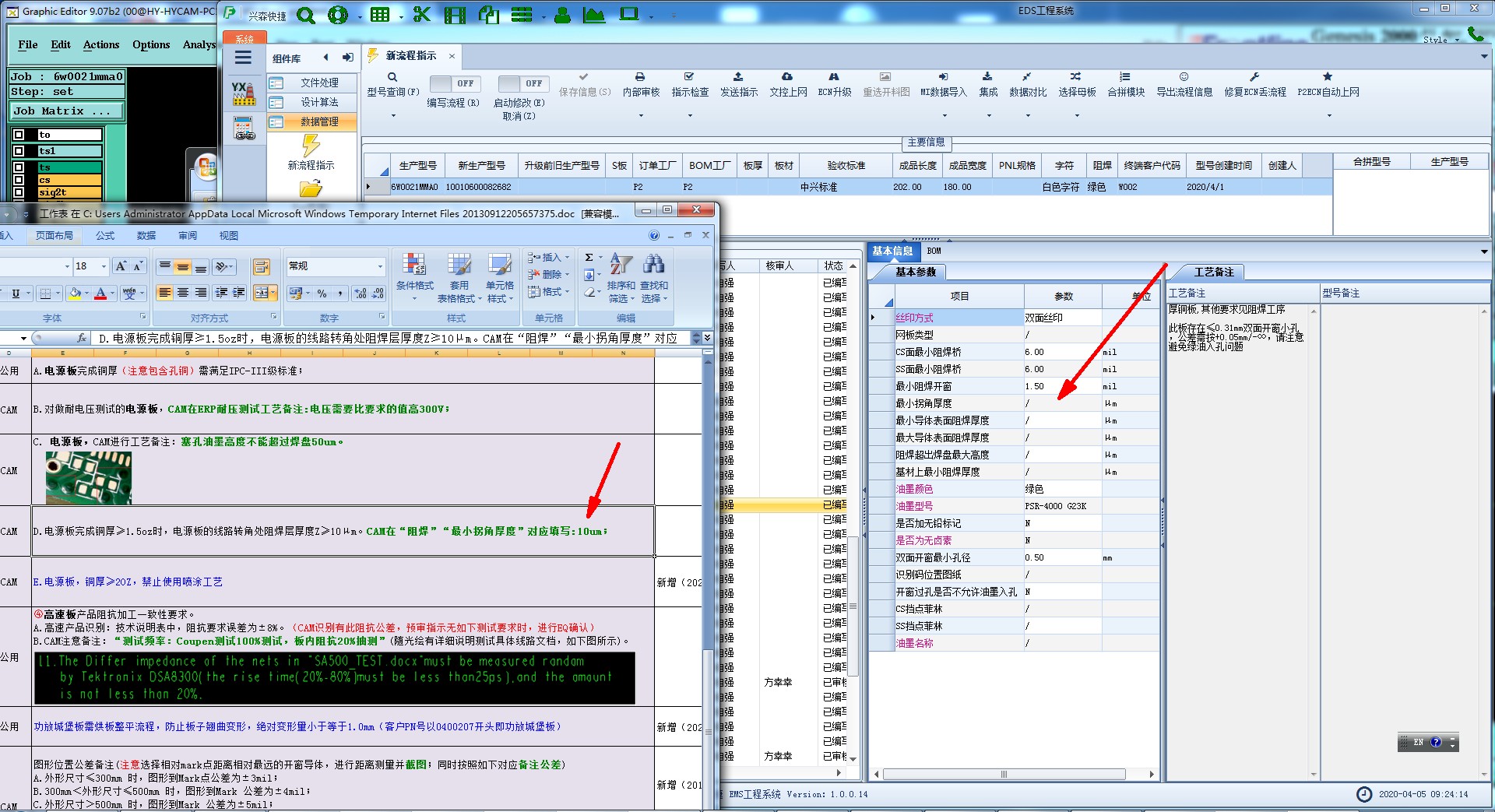Click MI数据导入 tool
This screenshot has height=812, width=1495.
tap(943, 85)
